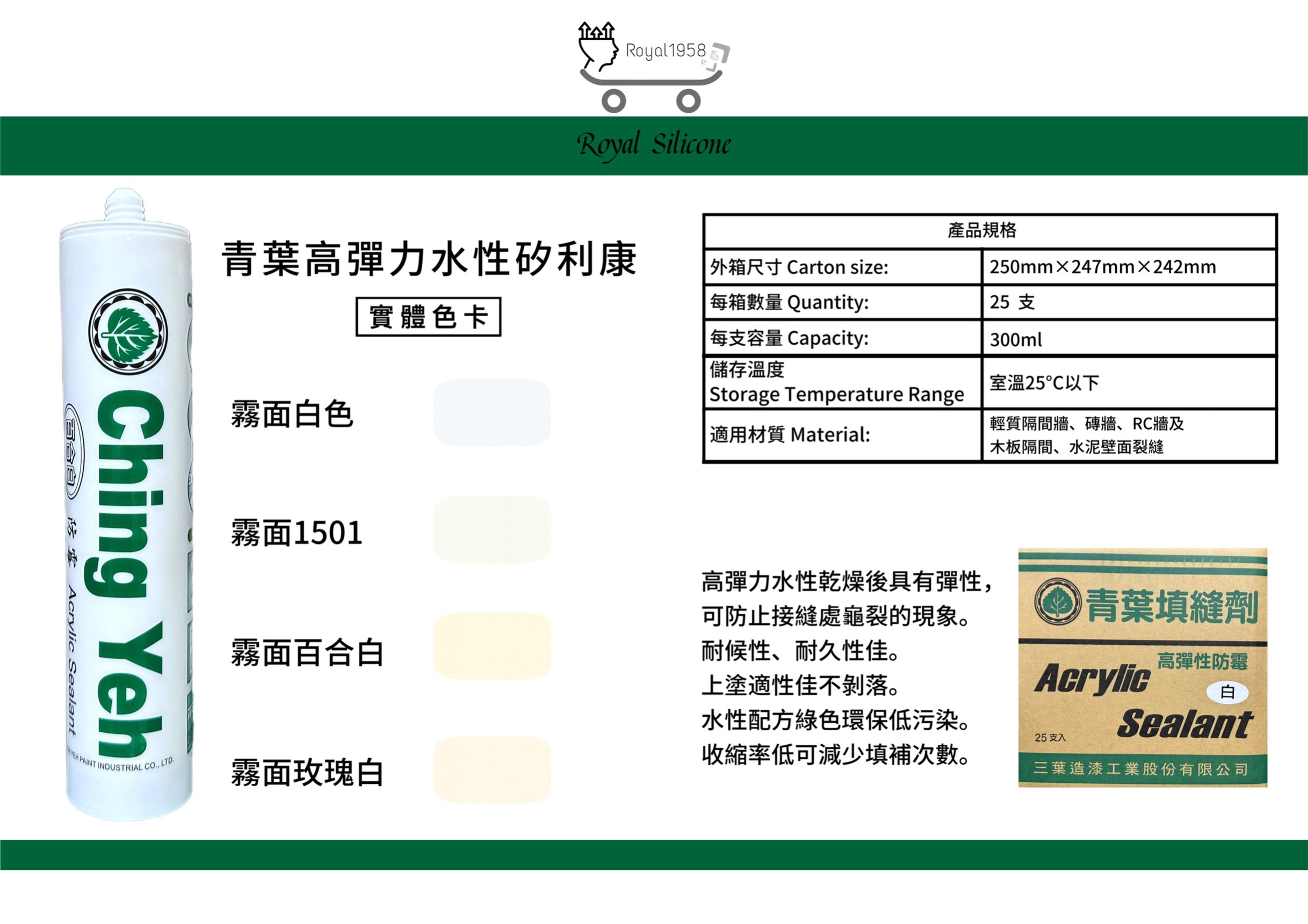Click the line 上塗適性佳不剝落
This screenshot has height=924, width=1308.
(800, 686)
